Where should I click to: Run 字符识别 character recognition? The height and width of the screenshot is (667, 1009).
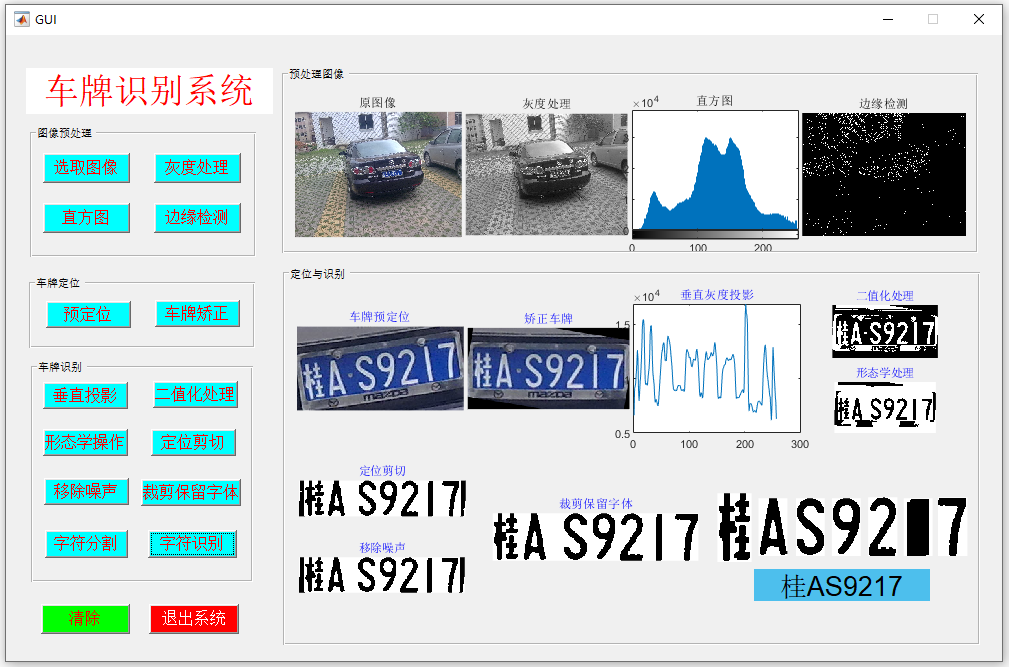point(192,544)
